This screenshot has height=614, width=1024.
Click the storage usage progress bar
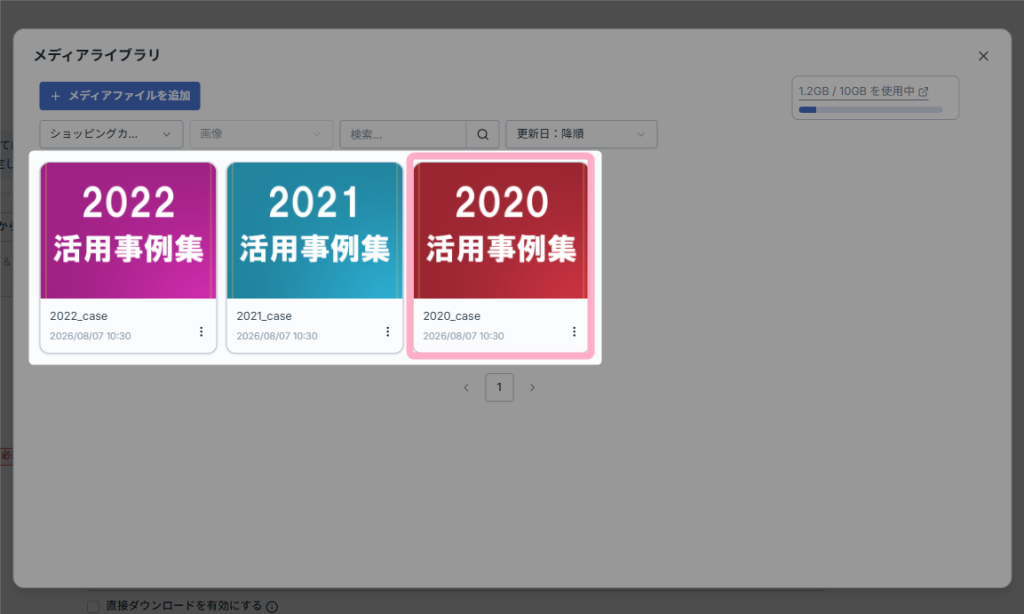[x=871, y=110]
